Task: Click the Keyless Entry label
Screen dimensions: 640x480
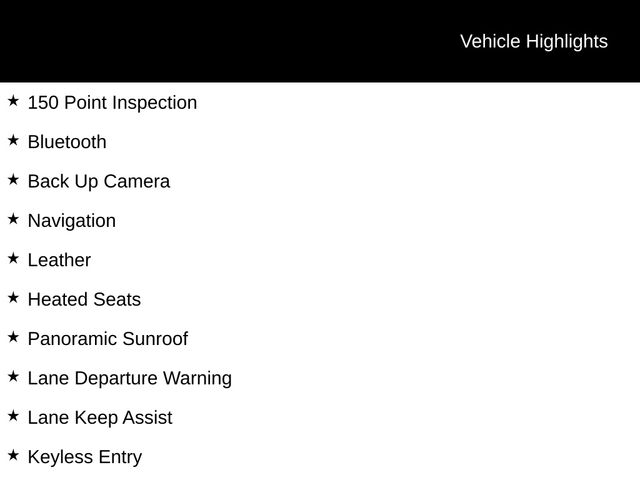Action: (x=85, y=457)
